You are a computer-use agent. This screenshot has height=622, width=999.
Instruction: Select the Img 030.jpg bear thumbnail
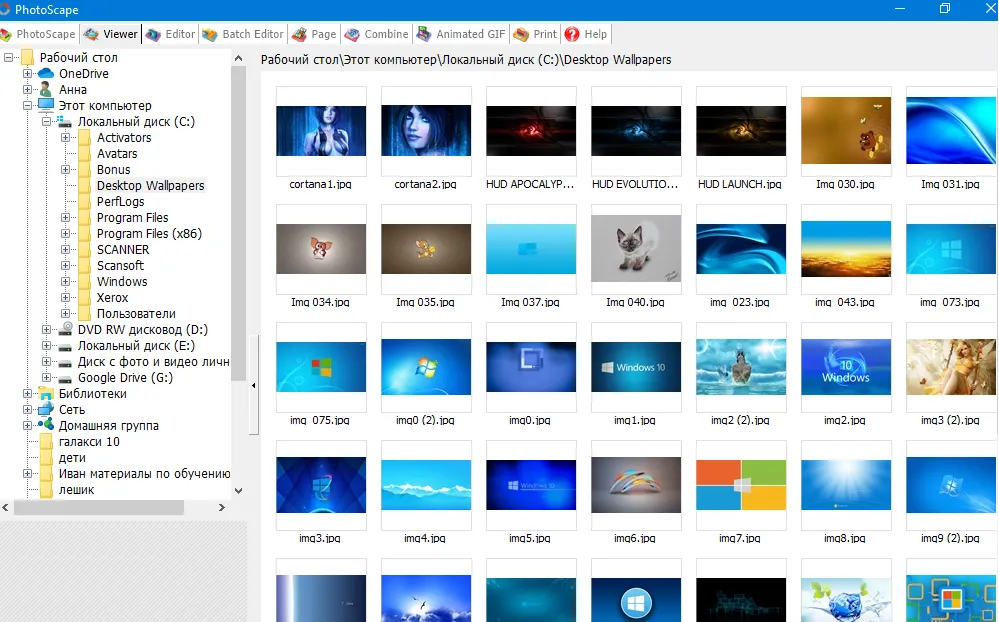click(x=846, y=131)
